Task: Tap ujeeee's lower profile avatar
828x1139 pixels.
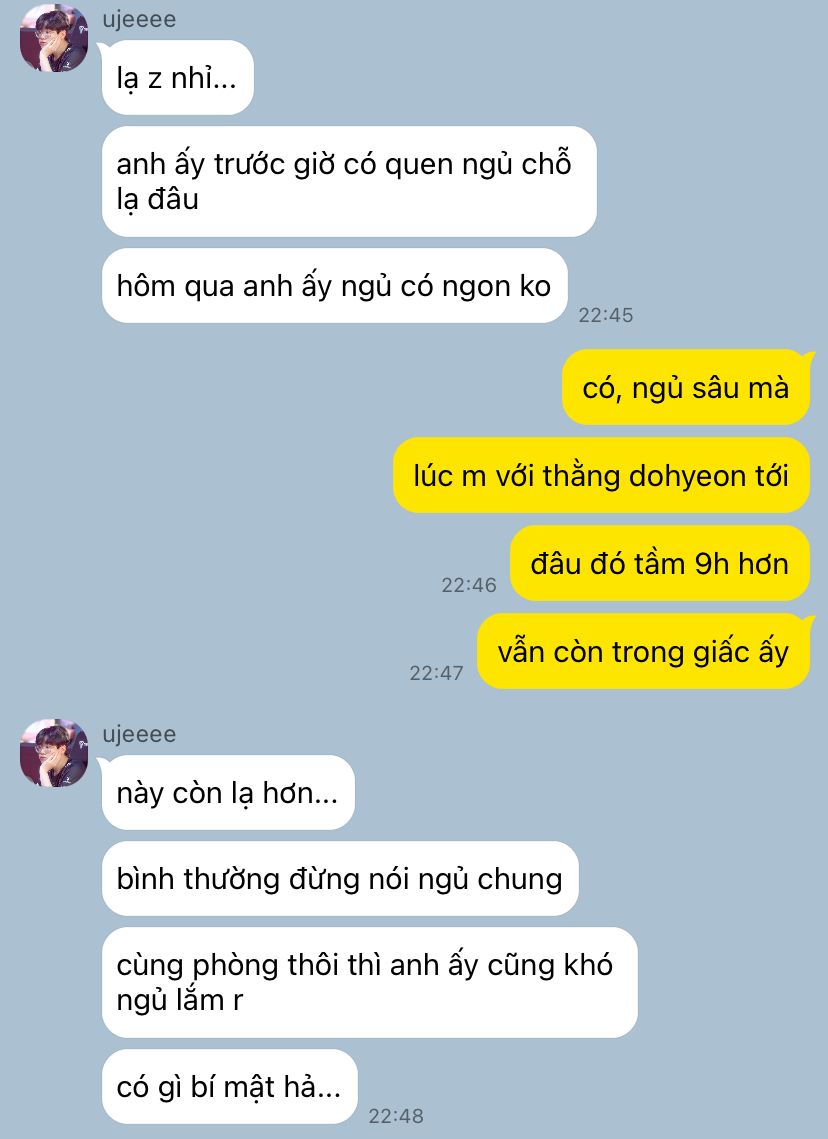Action: point(54,753)
